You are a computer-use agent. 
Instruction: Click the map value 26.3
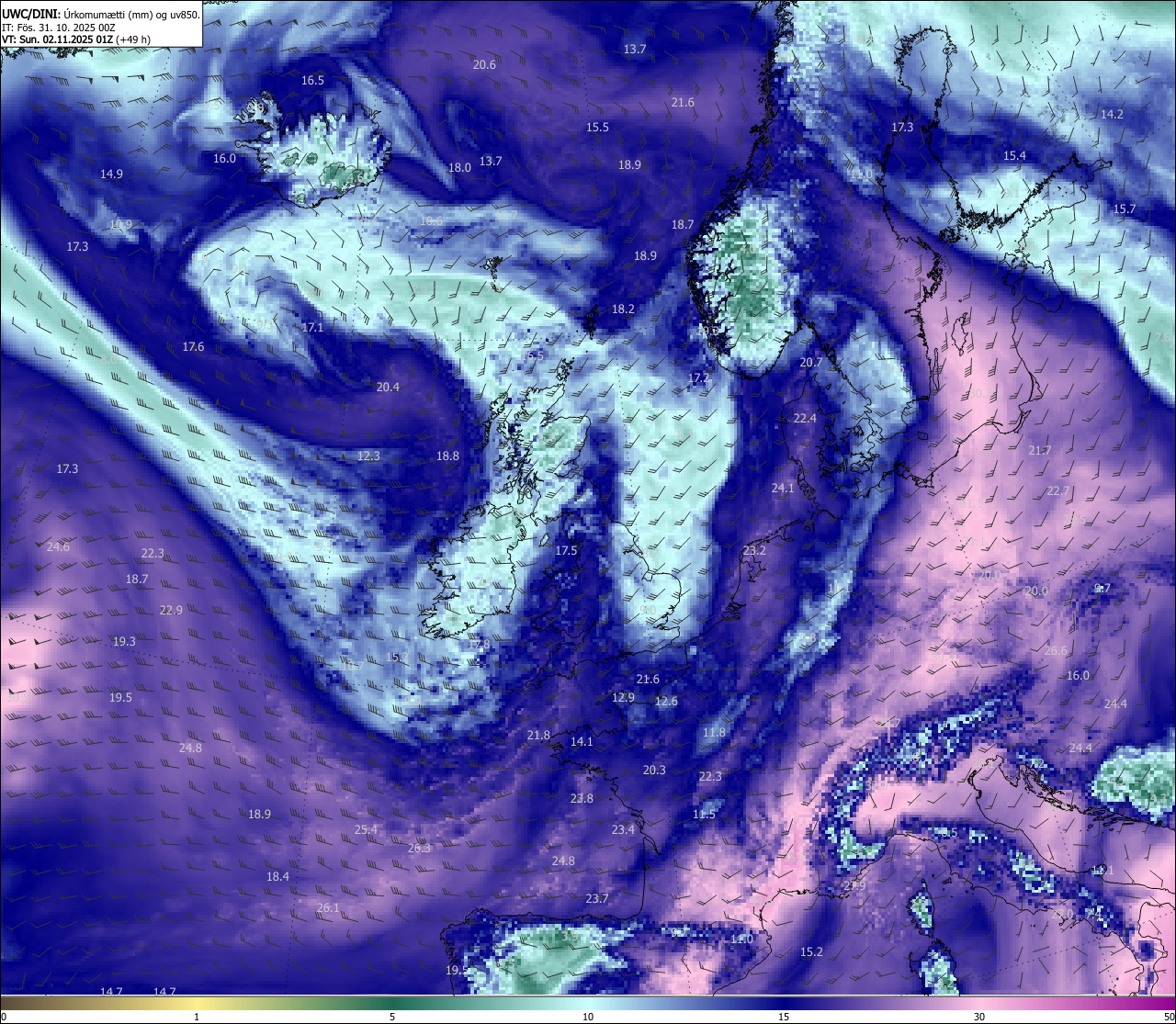click(419, 848)
